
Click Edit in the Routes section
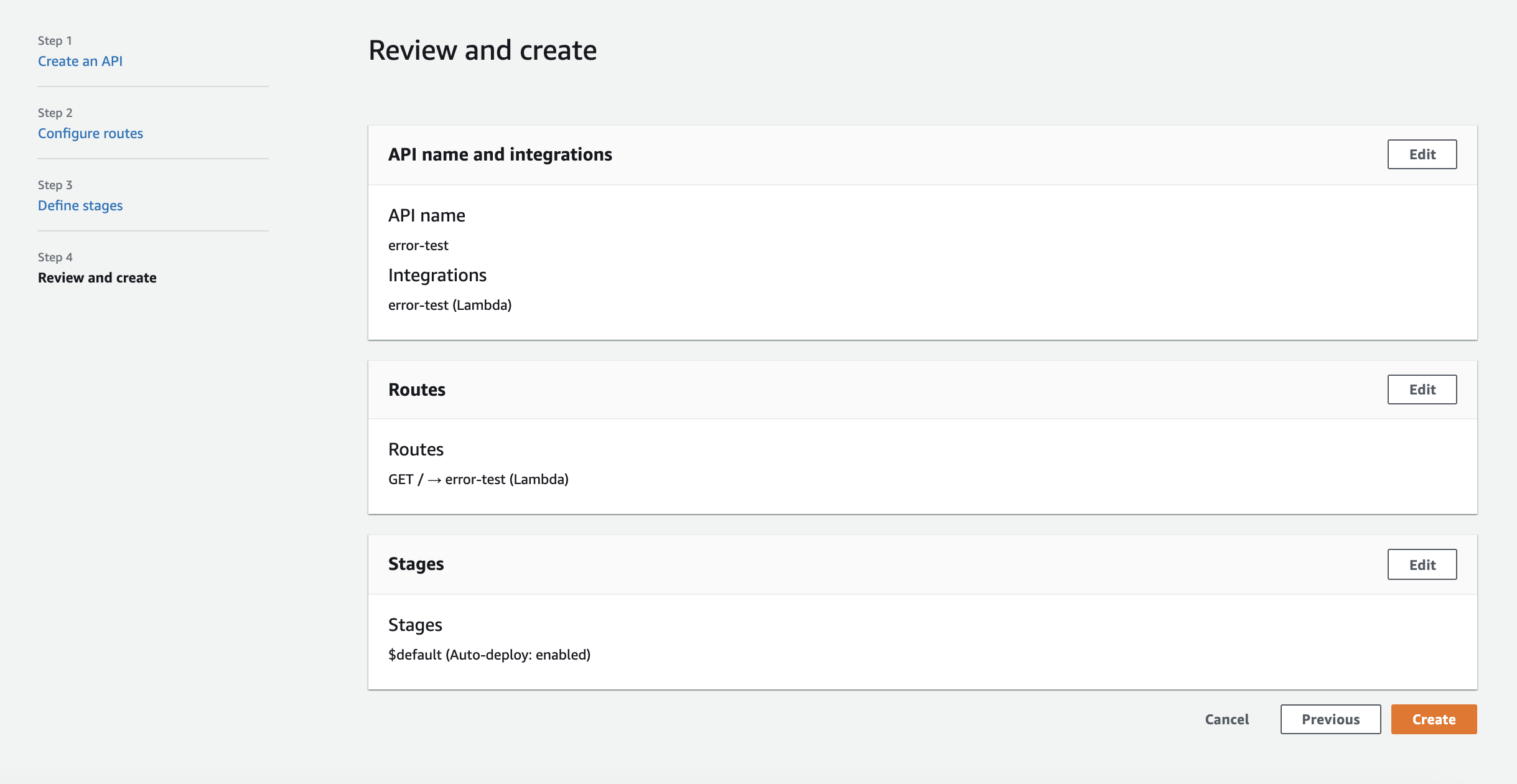coord(1422,390)
